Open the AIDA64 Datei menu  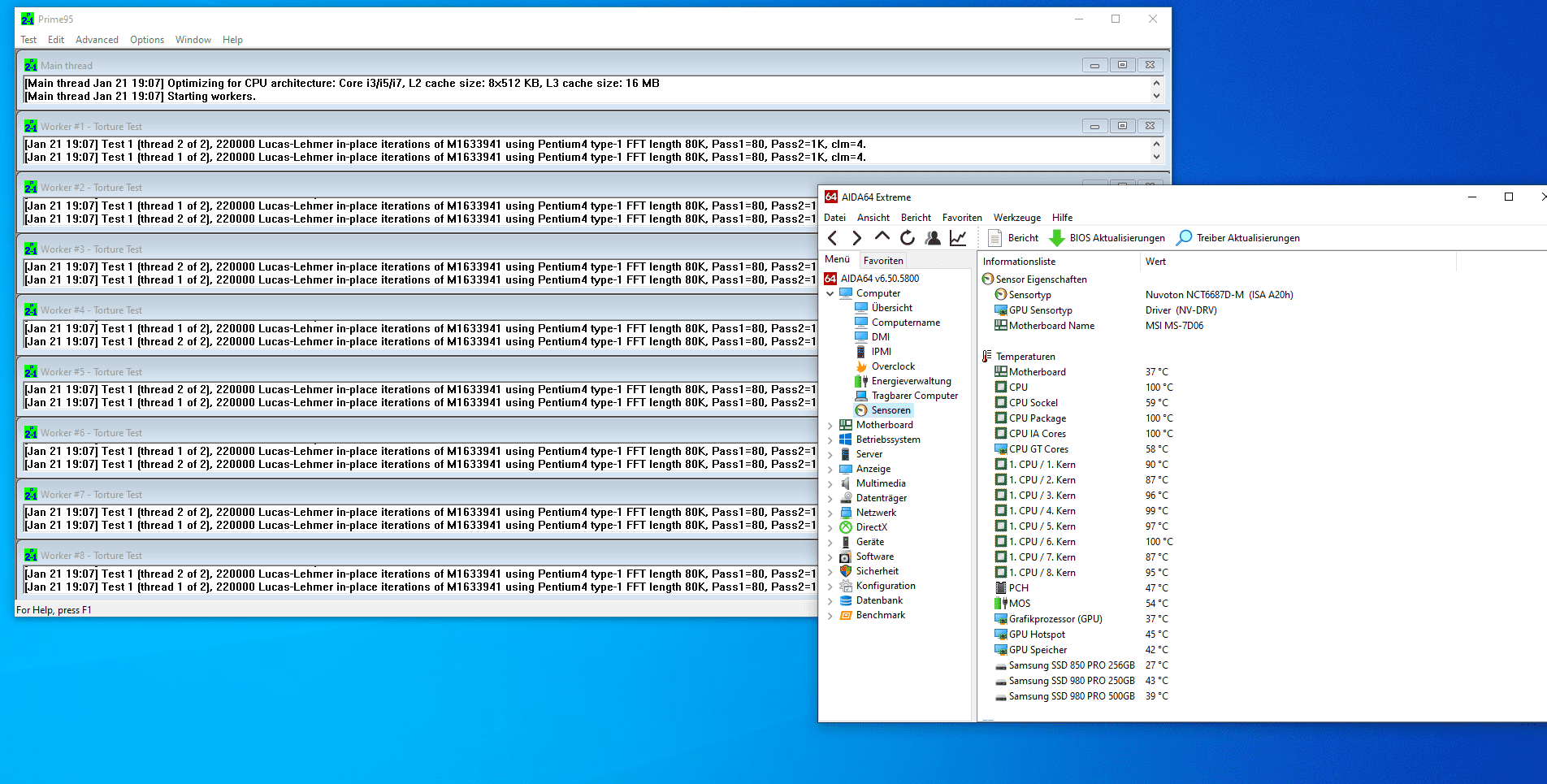834,218
